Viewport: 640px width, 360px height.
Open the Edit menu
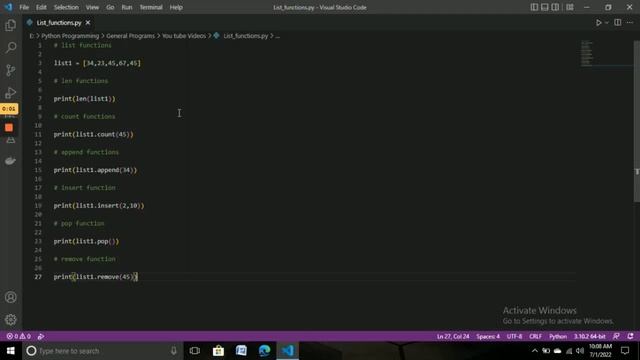click(x=41, y=7)
